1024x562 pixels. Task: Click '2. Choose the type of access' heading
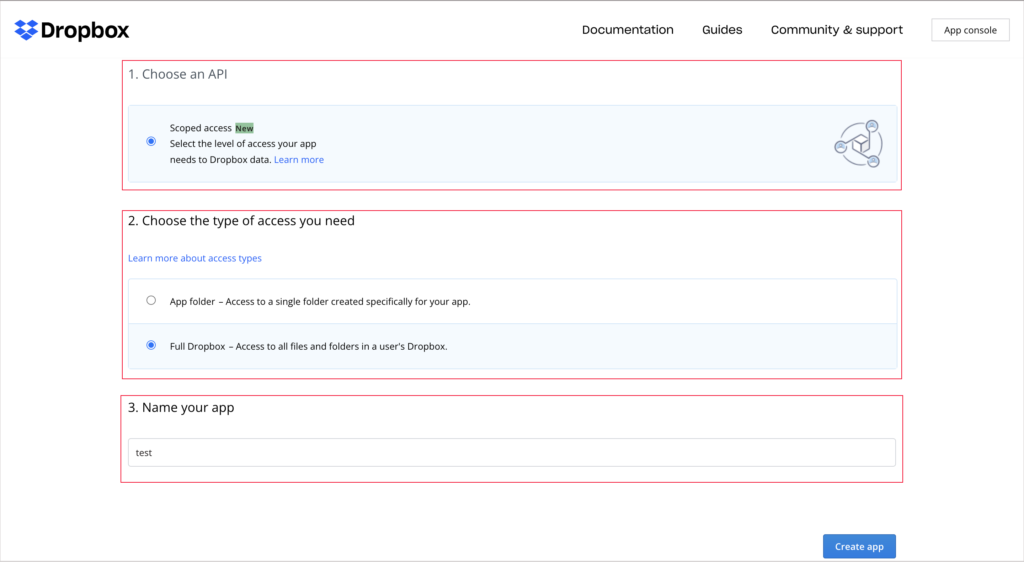241,221
